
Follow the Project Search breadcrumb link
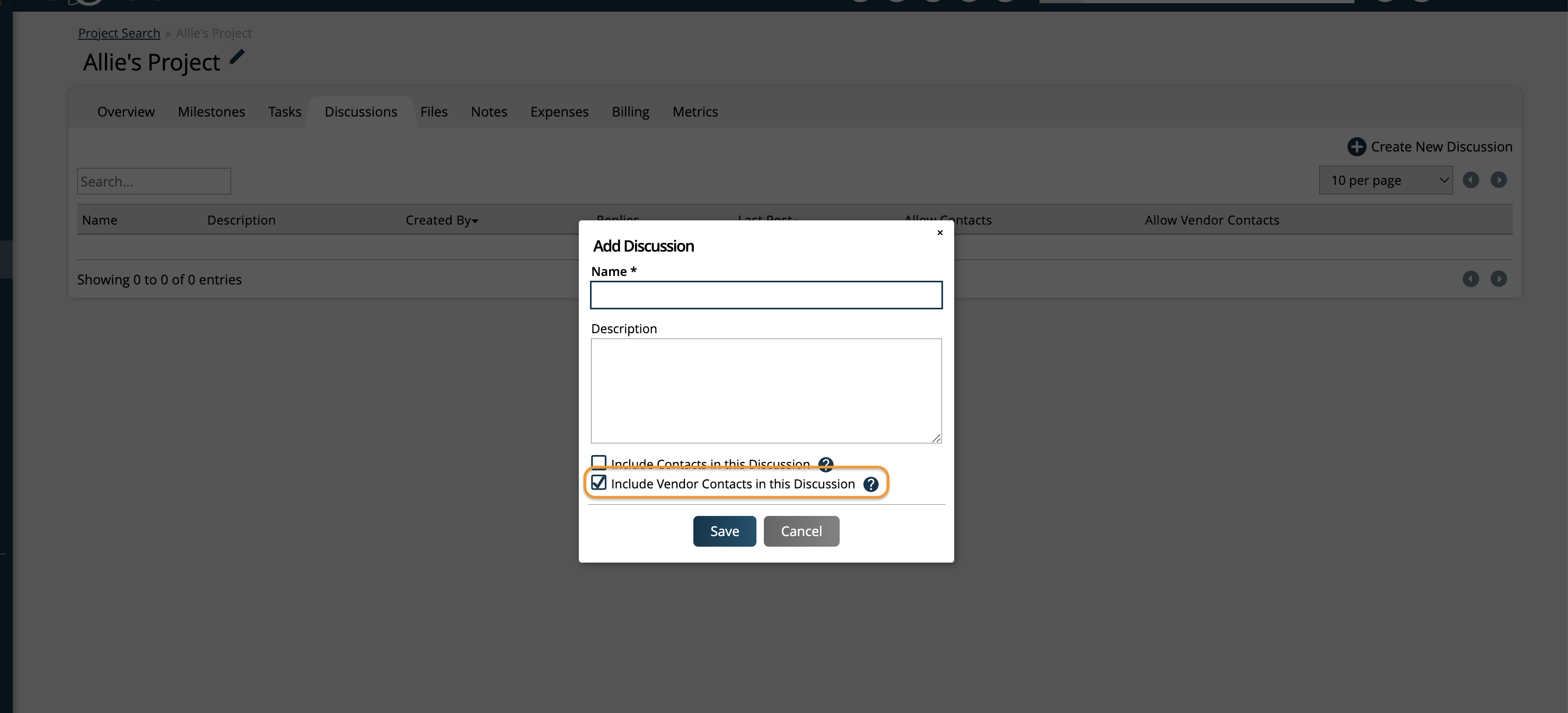tap(119, 33)
